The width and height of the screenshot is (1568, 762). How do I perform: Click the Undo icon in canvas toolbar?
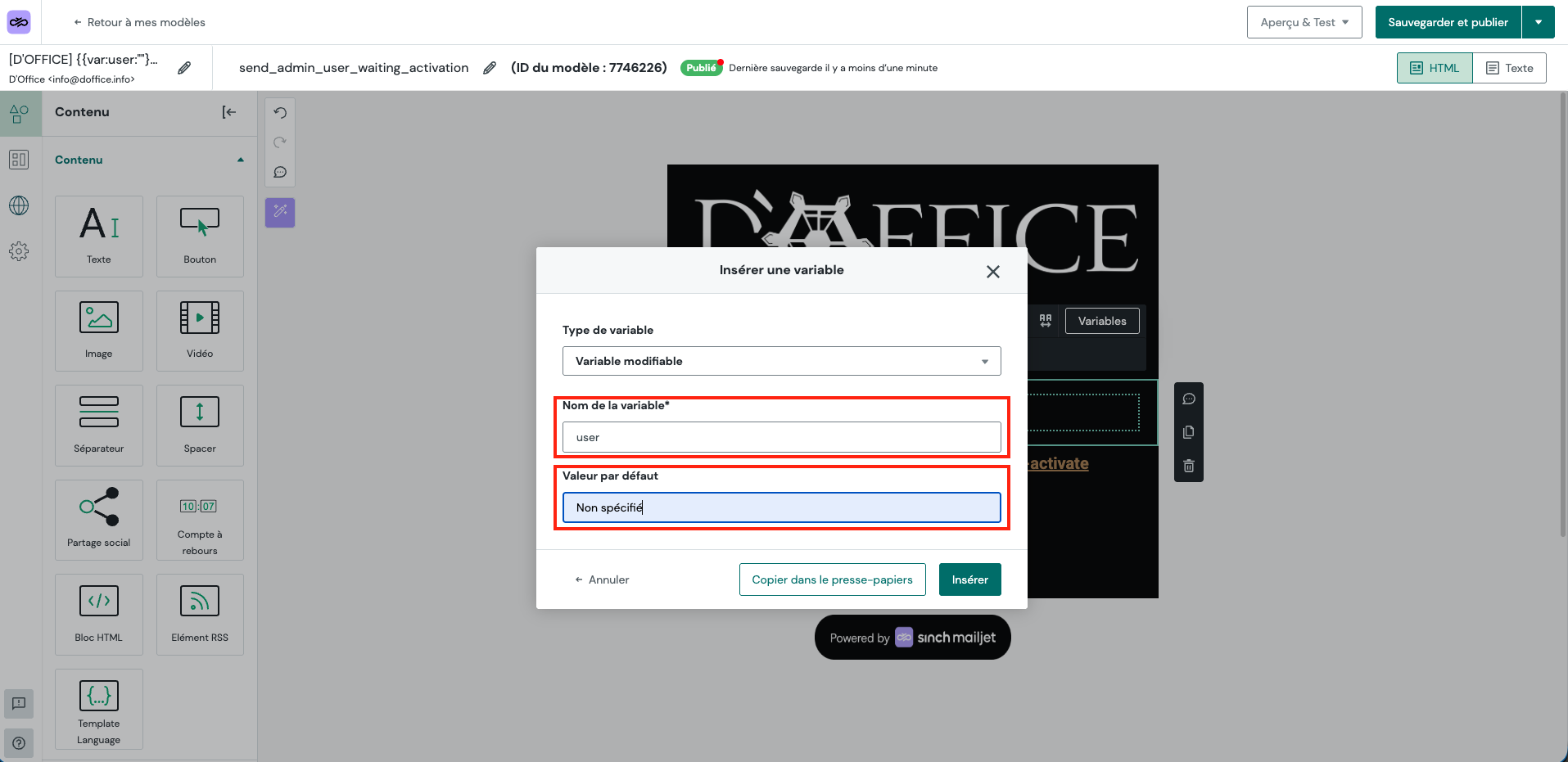pyautogui.click(x=279, y=111)
